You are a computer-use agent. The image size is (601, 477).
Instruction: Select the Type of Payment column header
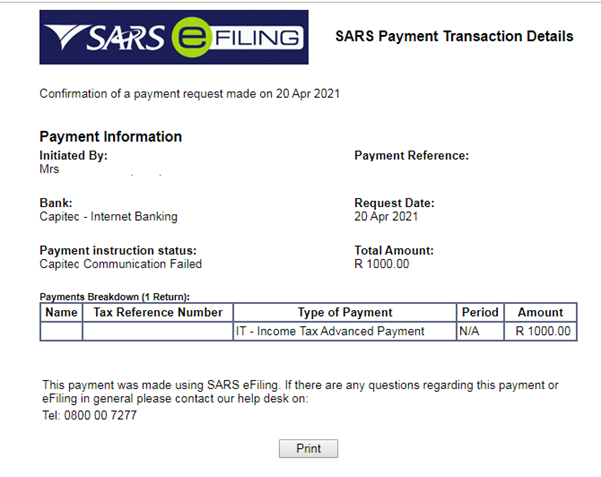point(345,312)
